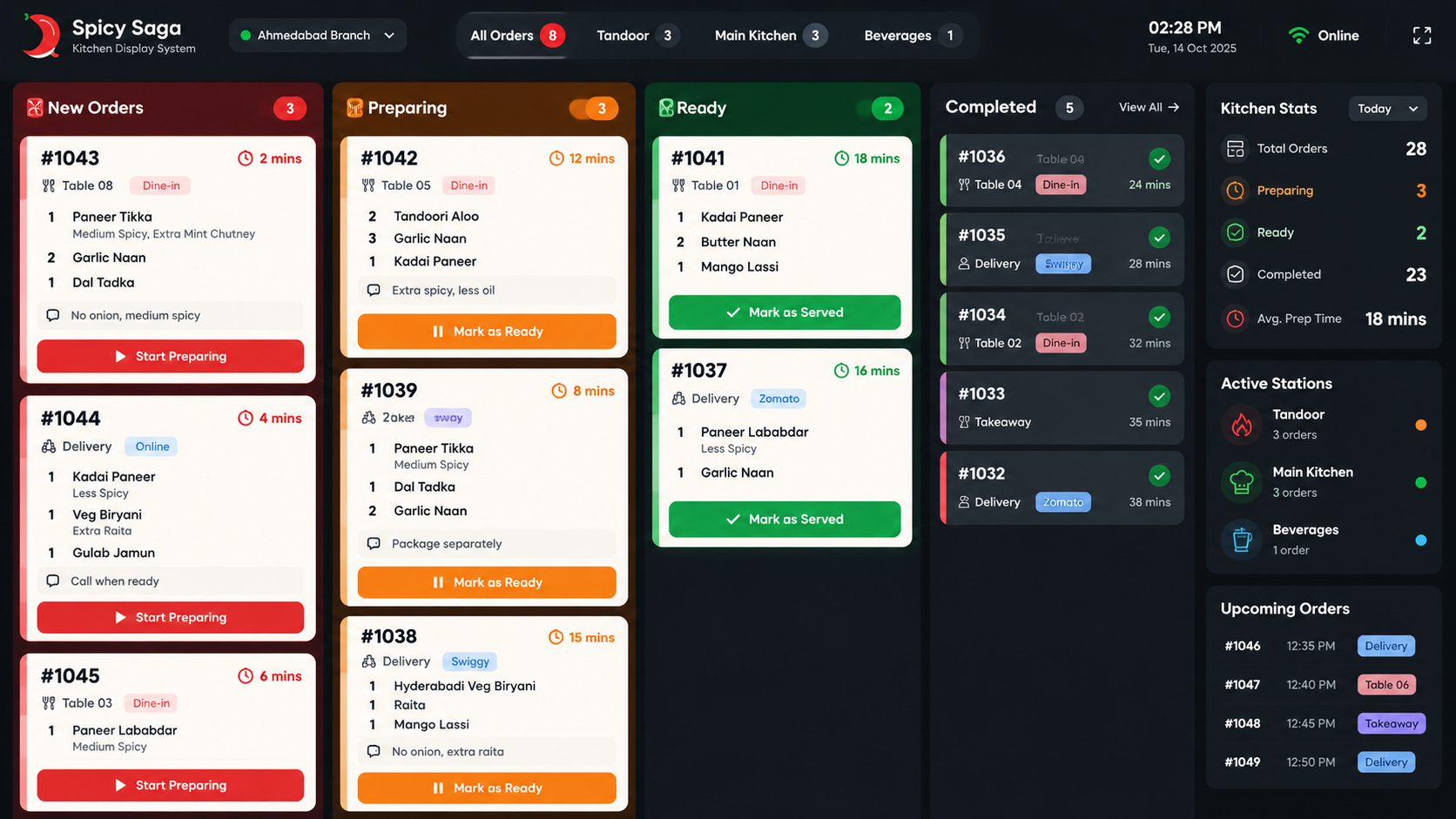Click the checkmark on completed order #1036
The image size is (1456, 819).
coord(1159,158)
